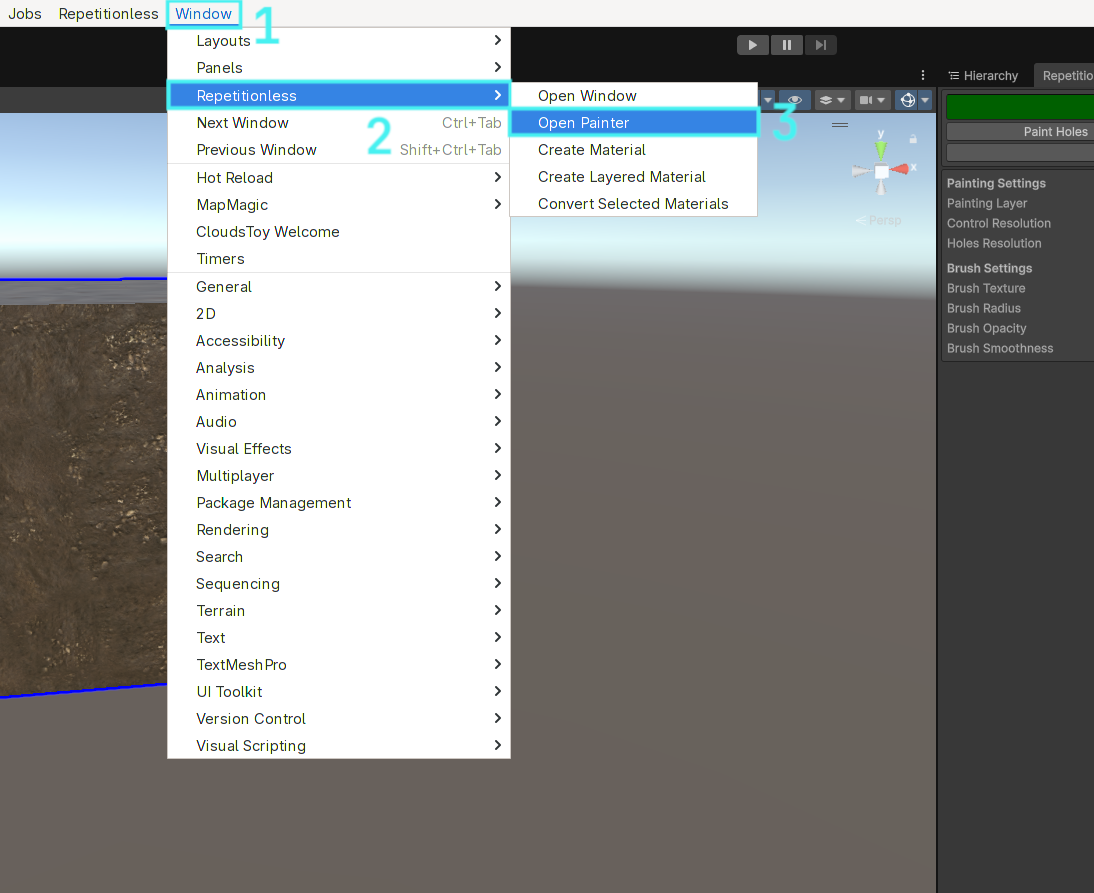1094x893 pixels.
Task: Open CloudsToy Welcome from the Window menu
Action: [x=339, y=232]
